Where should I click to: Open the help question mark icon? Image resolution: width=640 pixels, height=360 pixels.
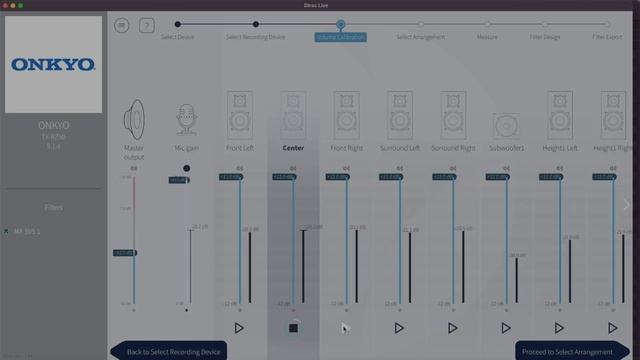[x=147, y=25]
